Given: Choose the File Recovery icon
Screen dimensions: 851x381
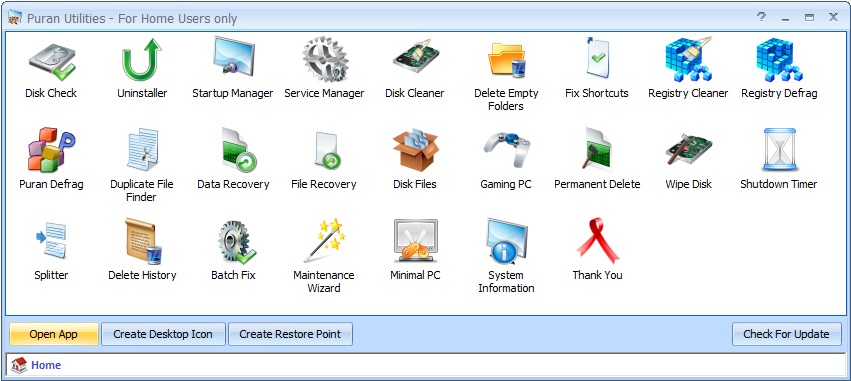Looking at the screenshot, I should pos(327,150).
